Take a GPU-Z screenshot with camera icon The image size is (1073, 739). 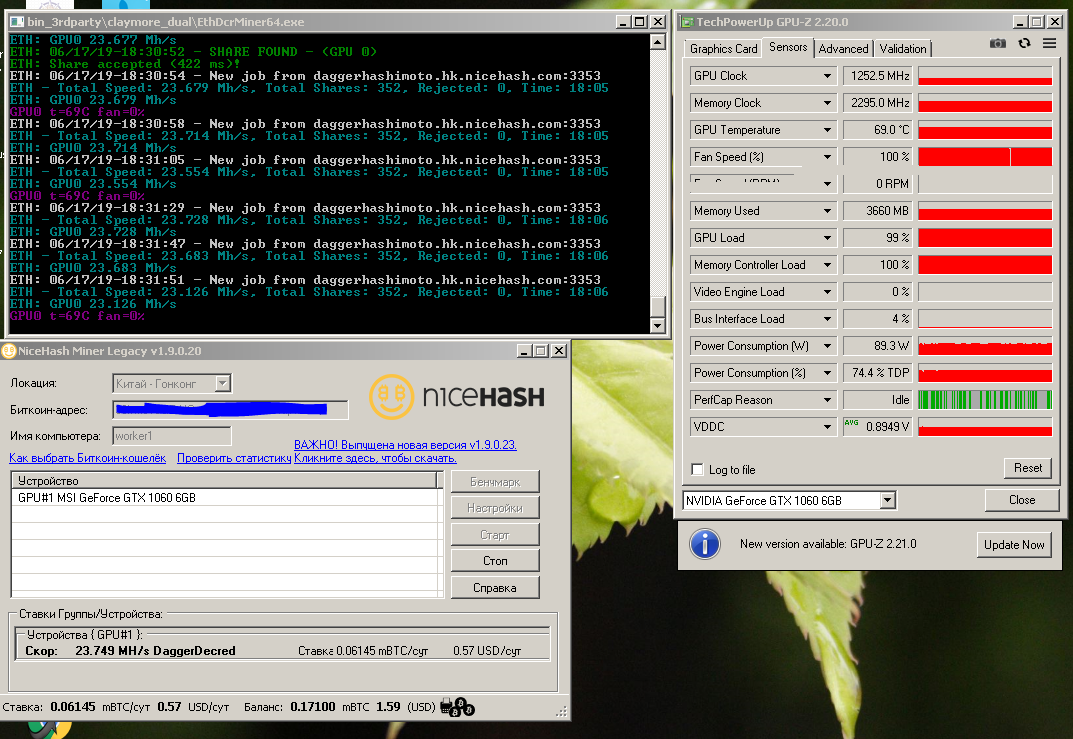pos(998,44)
